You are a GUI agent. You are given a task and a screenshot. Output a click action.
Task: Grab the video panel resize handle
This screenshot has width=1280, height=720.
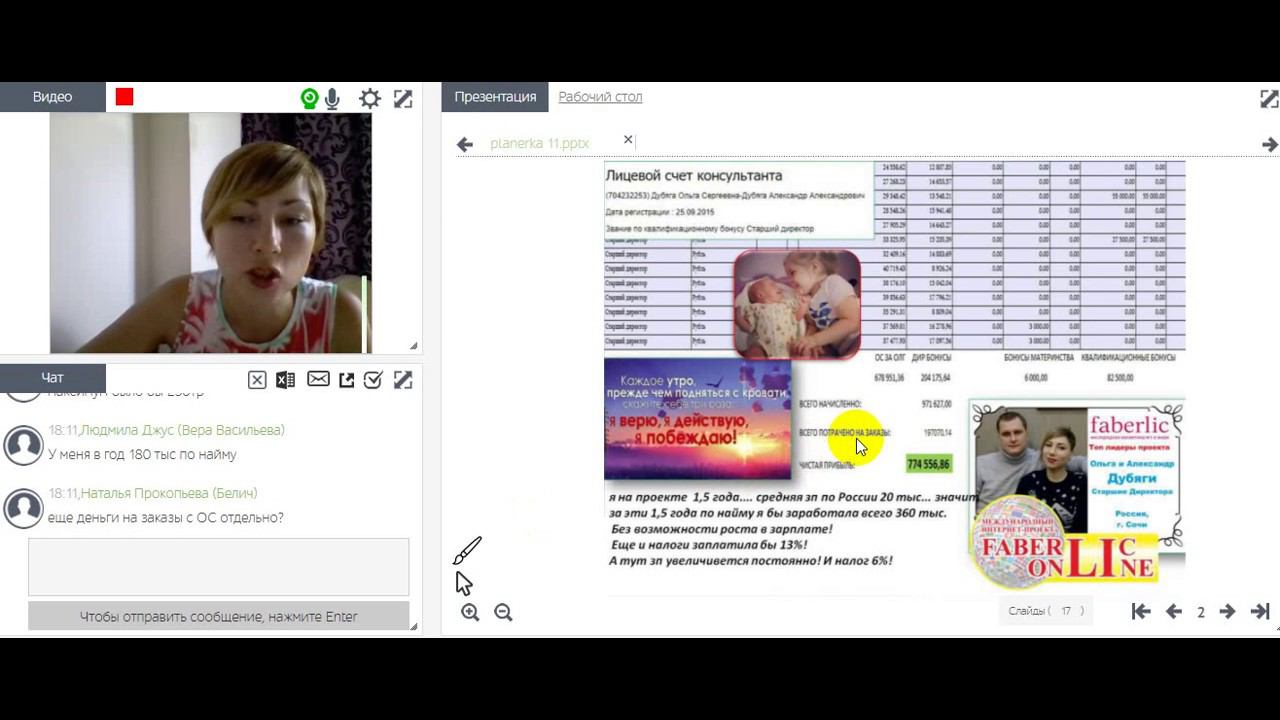pos(413,346)
